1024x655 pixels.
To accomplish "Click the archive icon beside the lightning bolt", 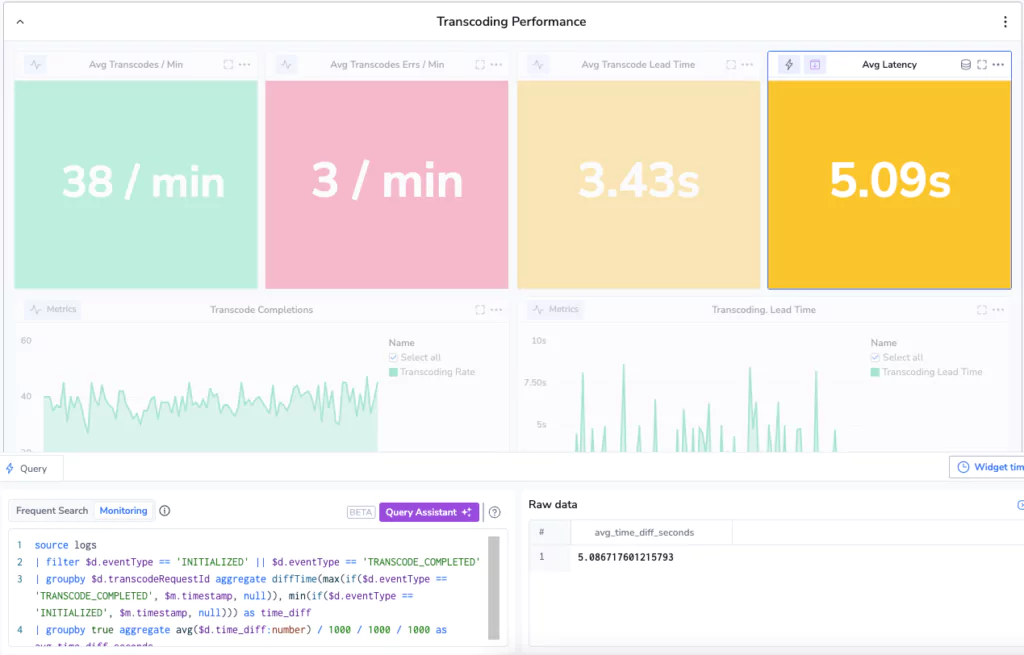I will pos(815,65).
